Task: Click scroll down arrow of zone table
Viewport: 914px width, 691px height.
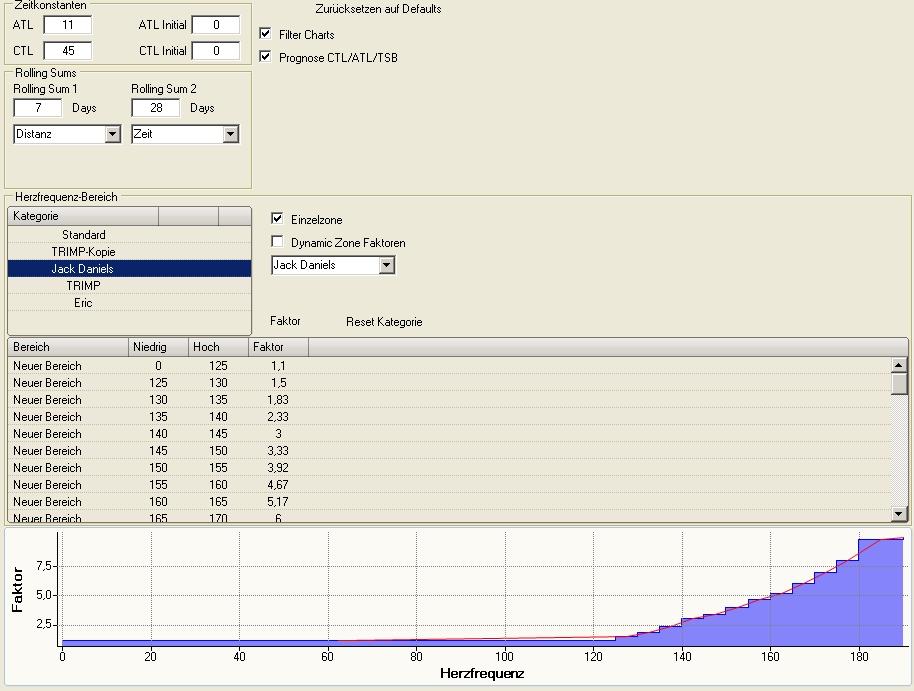Action: point(899,514)
